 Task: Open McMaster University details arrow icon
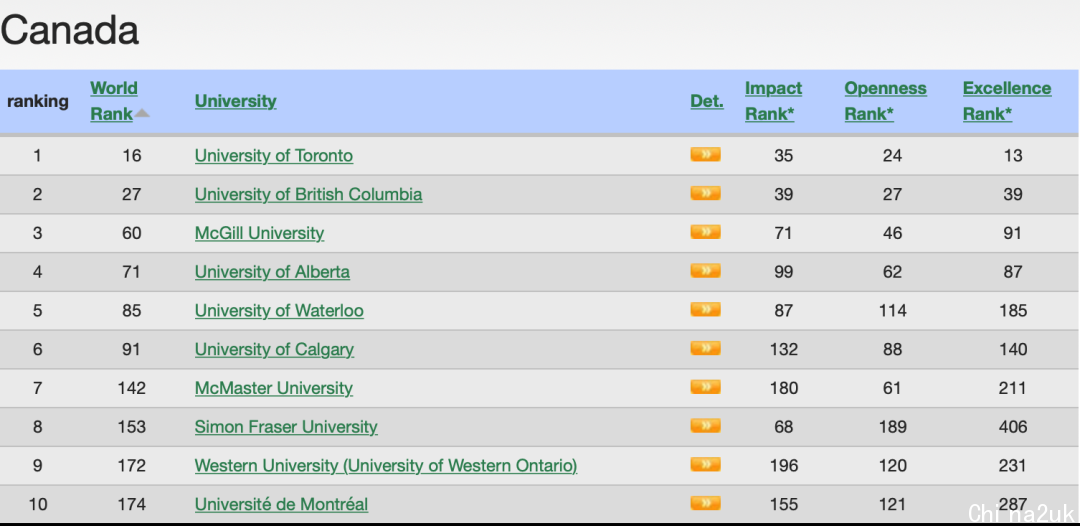[705, 387]
